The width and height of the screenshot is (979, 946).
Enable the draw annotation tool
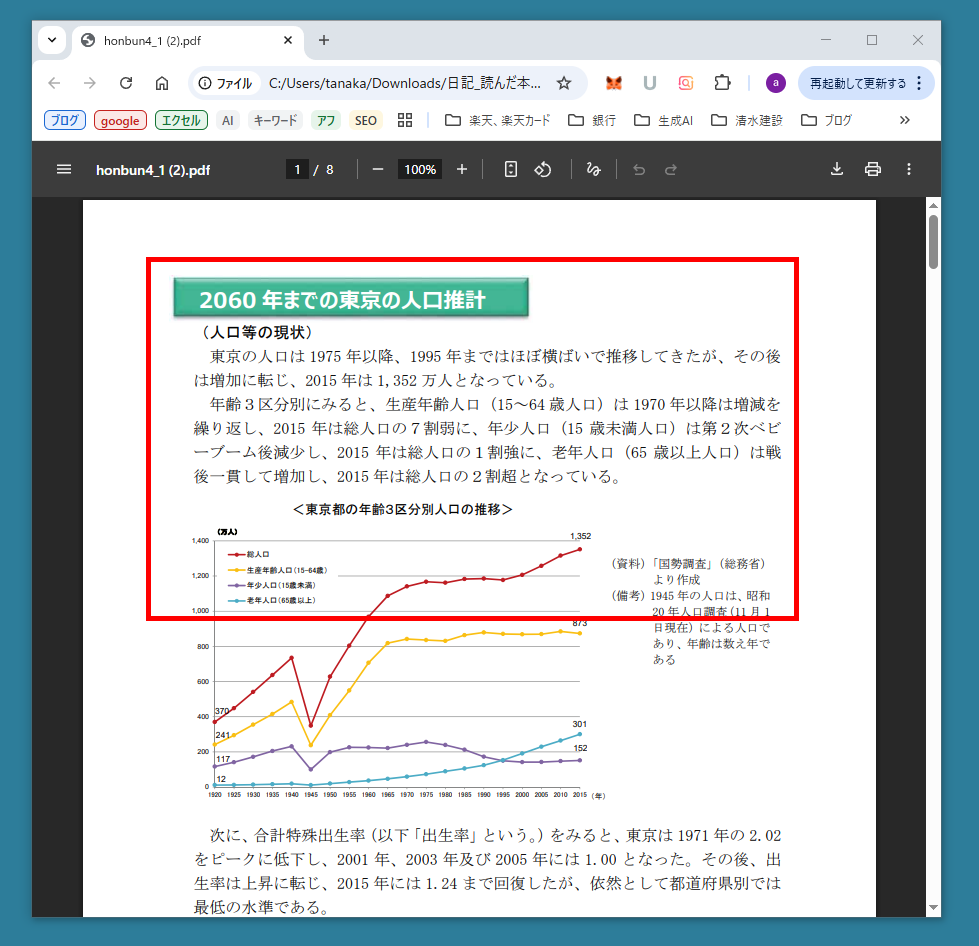tap(593, 169)
